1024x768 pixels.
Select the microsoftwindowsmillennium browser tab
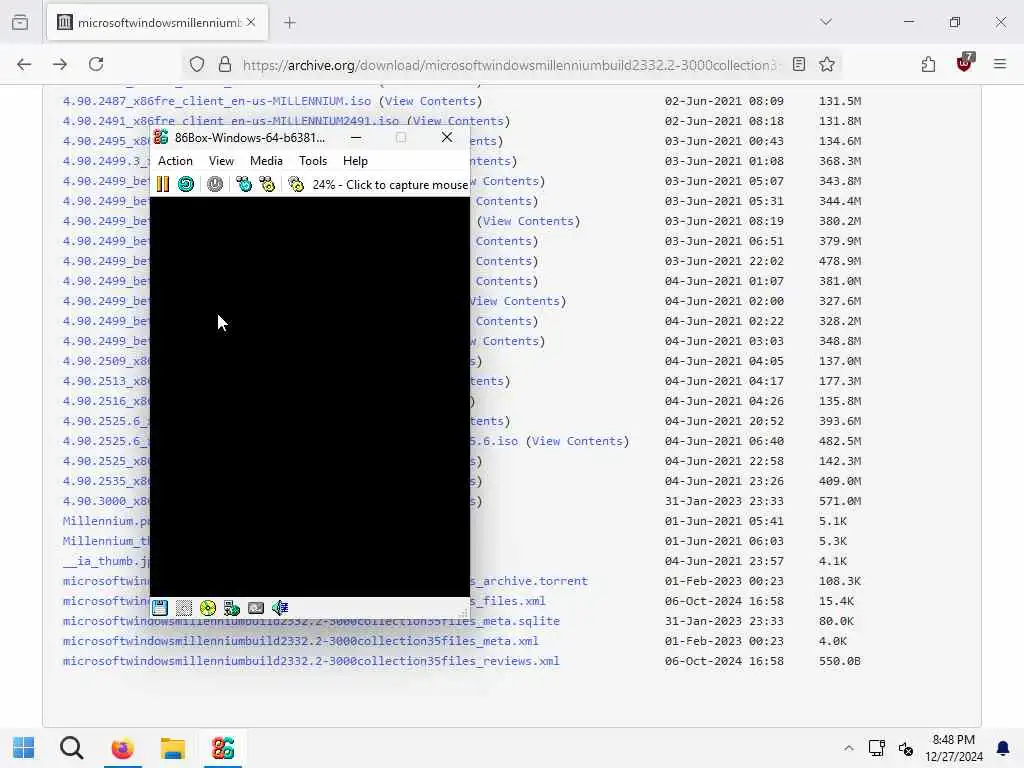[157, 23]
